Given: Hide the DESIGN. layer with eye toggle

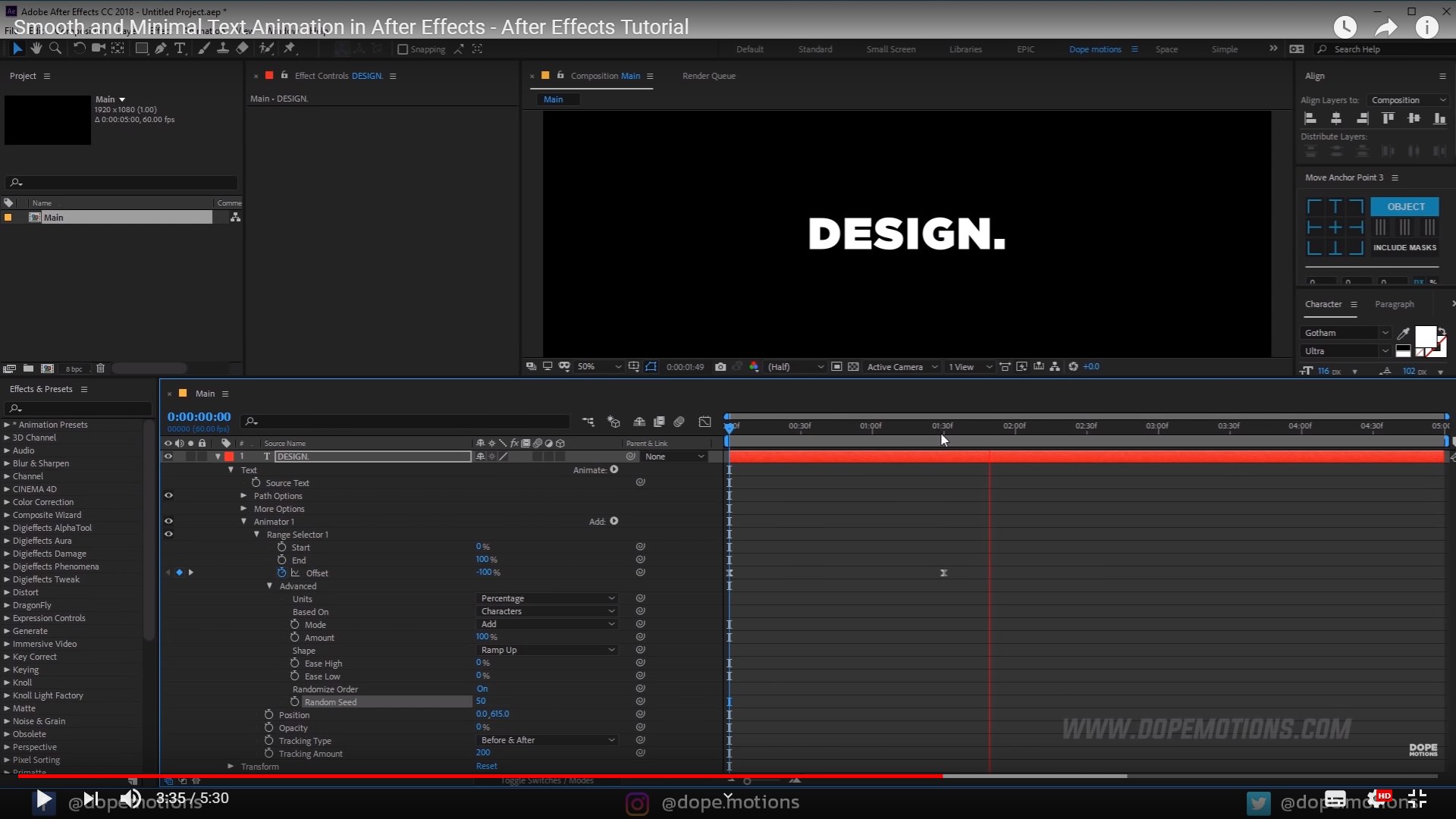Looking at the screenshot, I should point(168,457).
